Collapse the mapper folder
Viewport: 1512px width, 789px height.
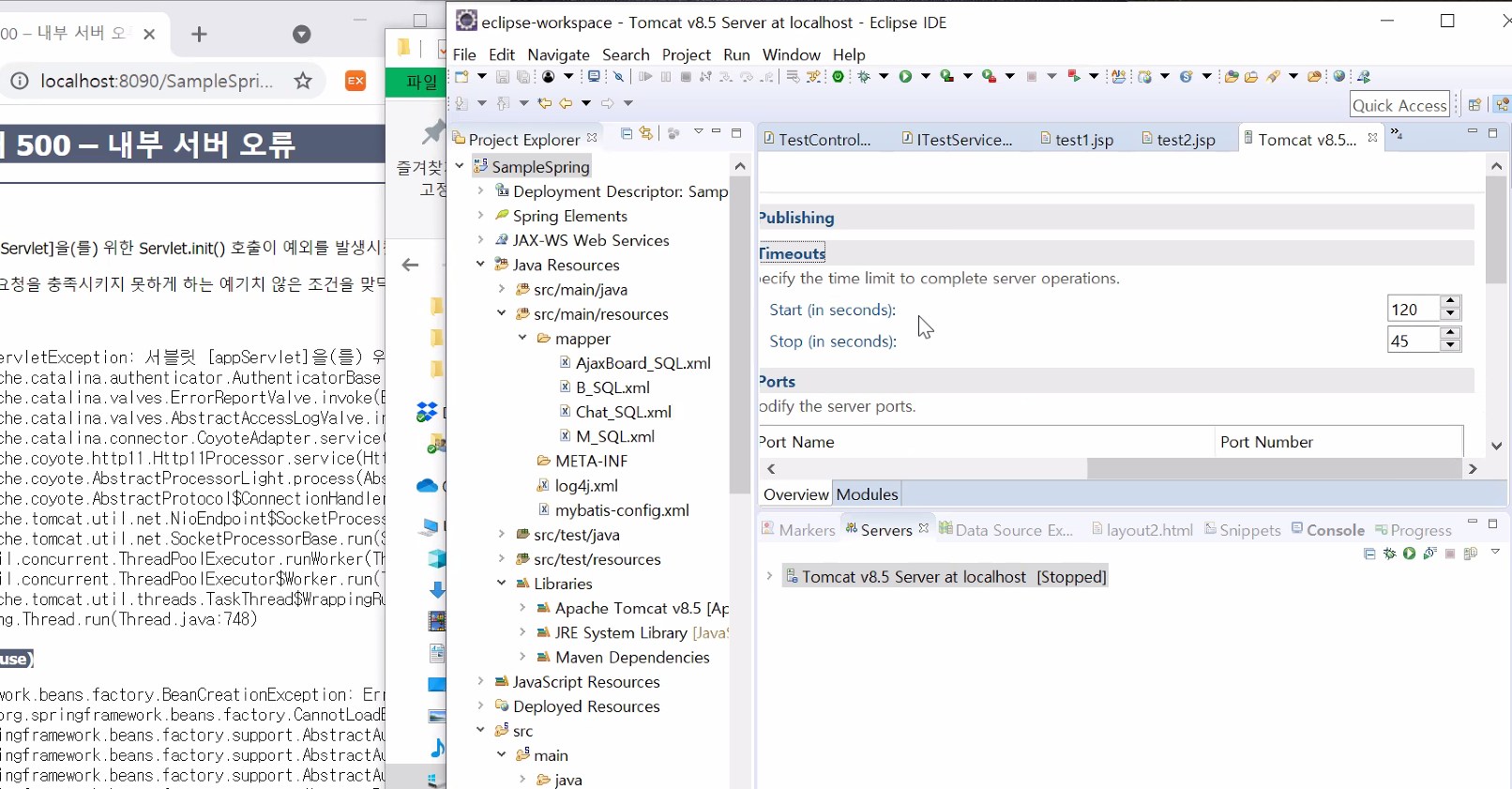[x=523, y=338]
